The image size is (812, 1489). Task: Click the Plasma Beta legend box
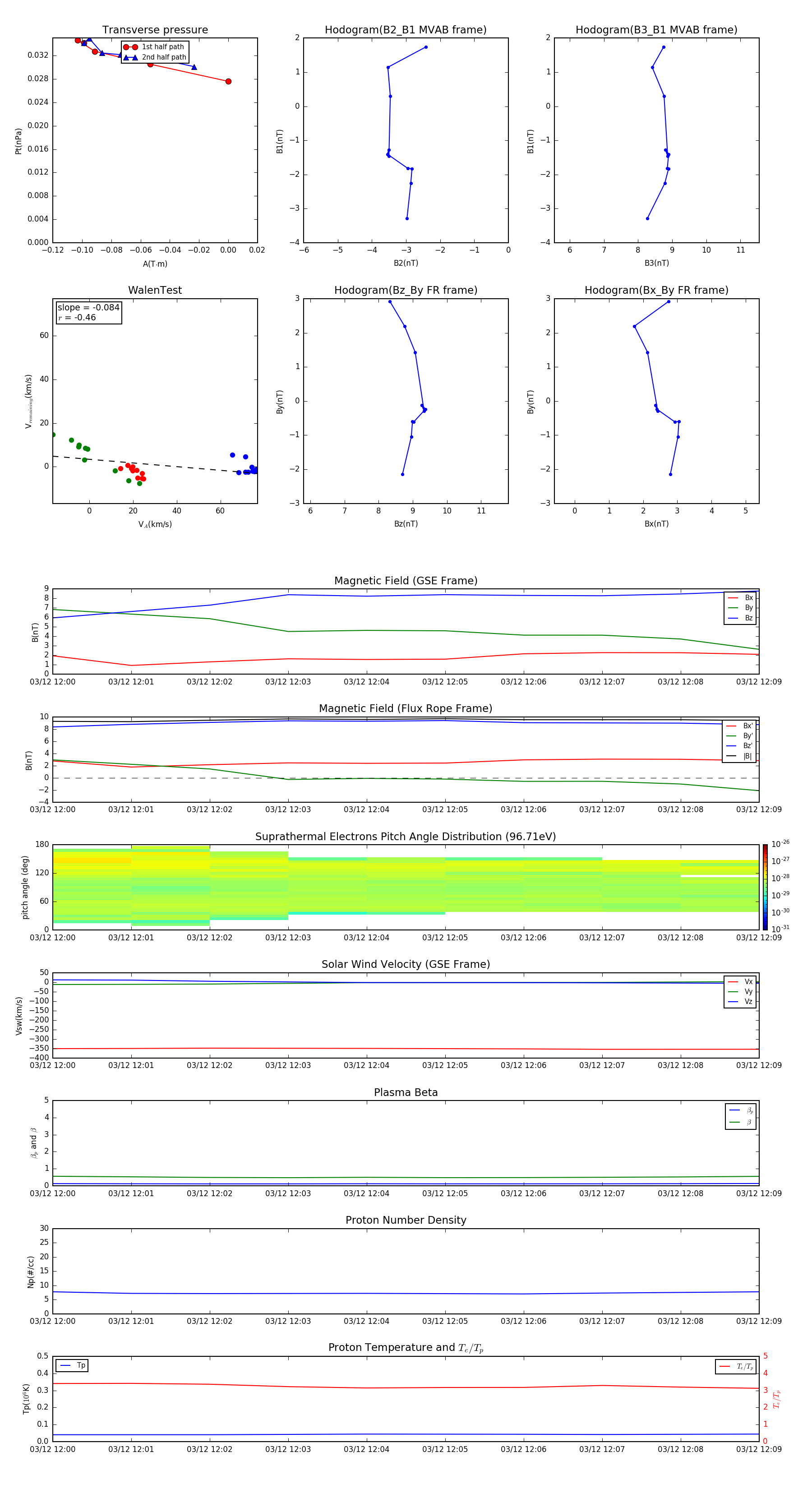[741, 1117]
